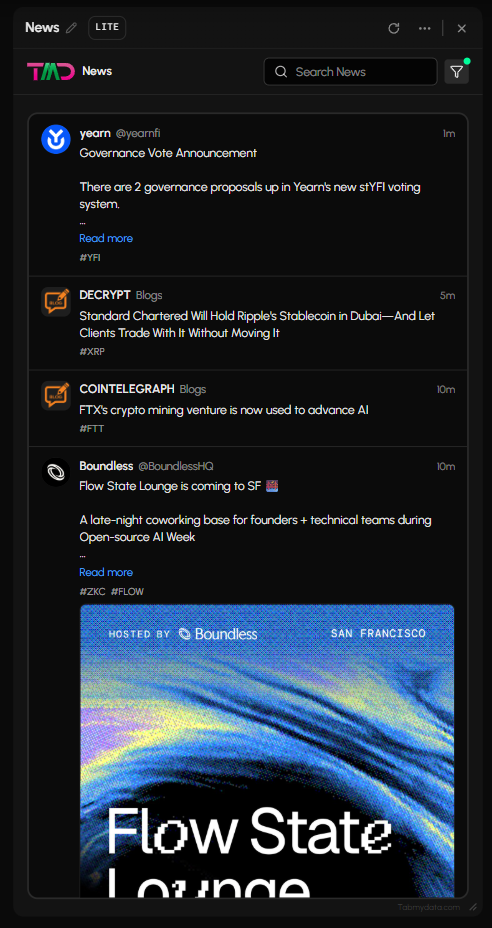Screen dimensions: 492x928
Task: Focus the Search News field
Action: [350, 72]
